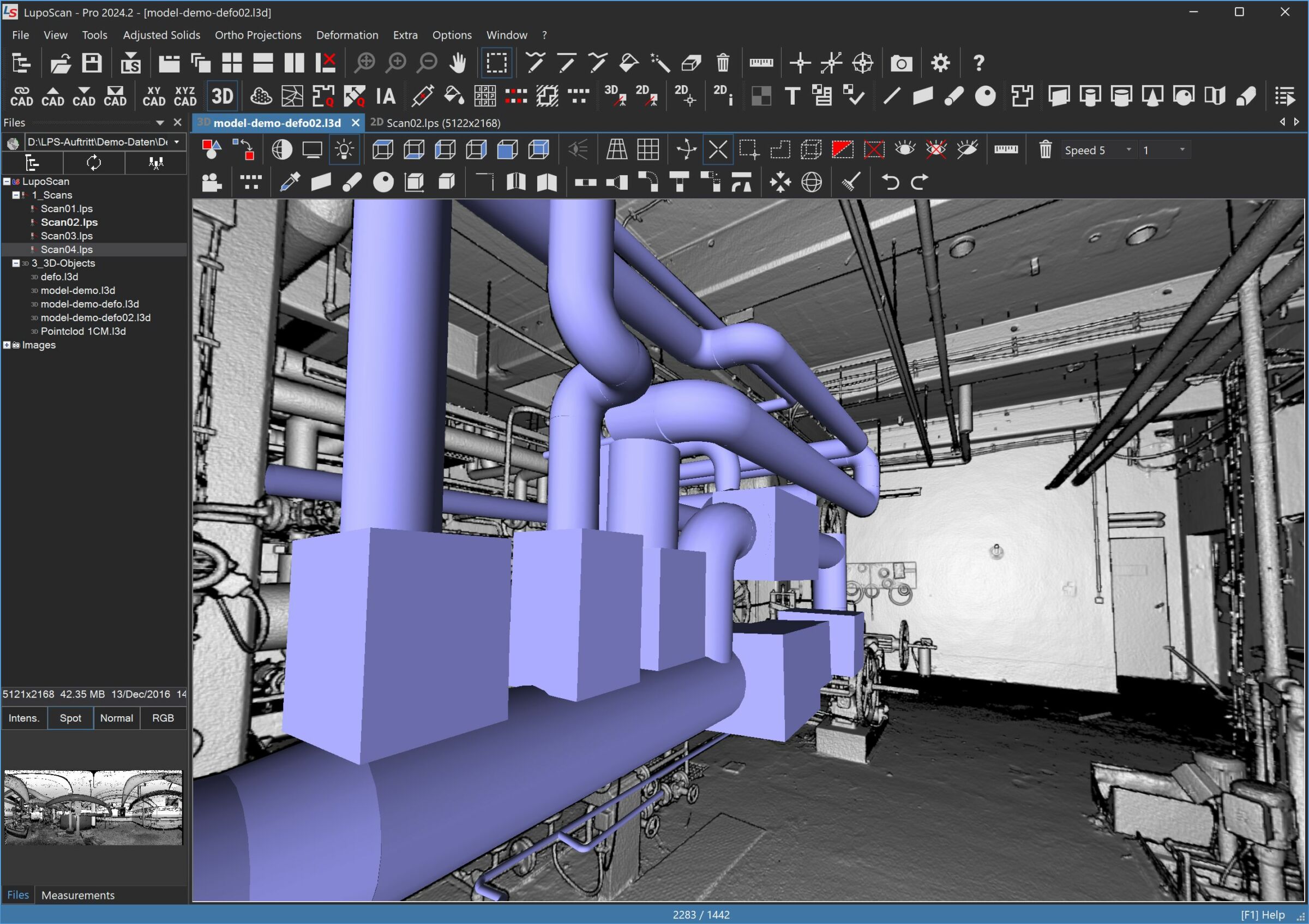1309x924 pixels.
Task: Click the checkerboard color swatch icon
Action: (760, 96)
